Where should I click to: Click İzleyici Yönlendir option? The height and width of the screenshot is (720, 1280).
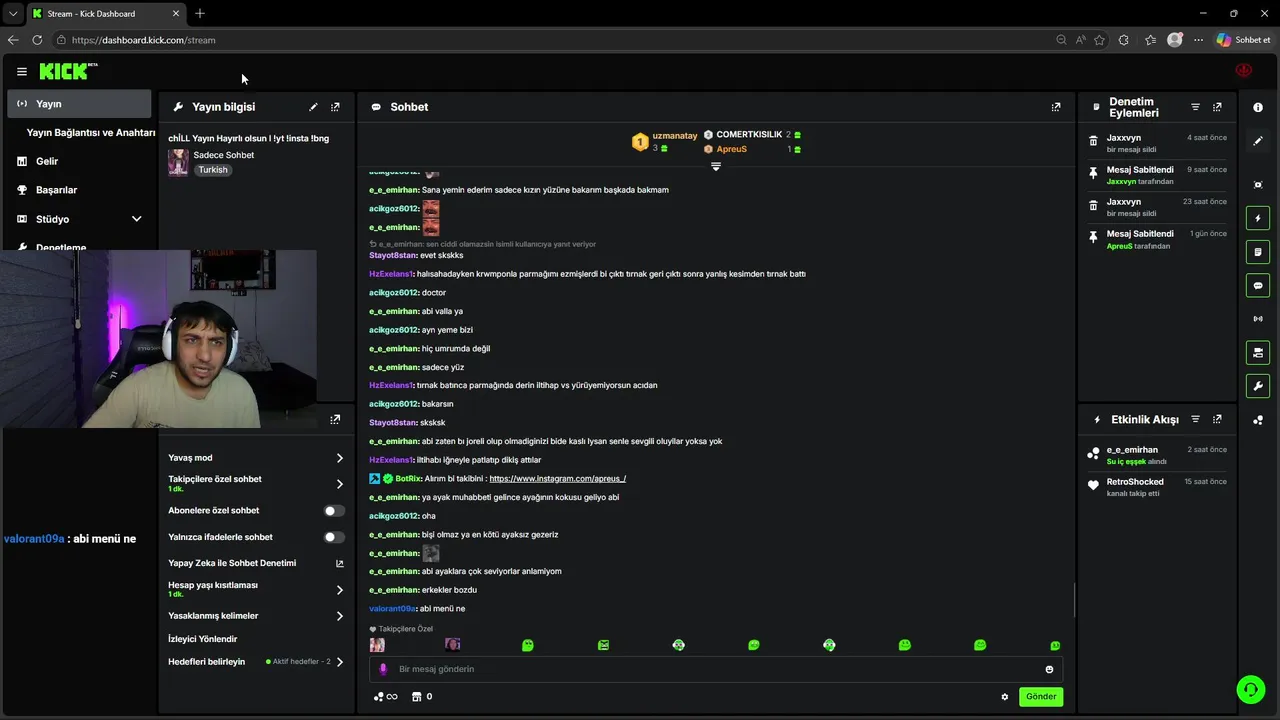point(203,639)
